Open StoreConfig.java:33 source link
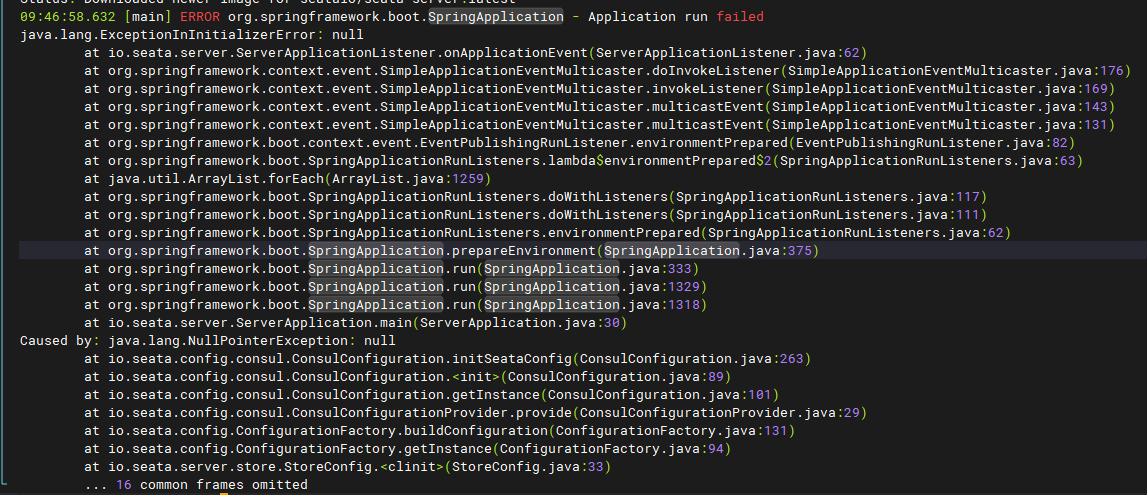Image resolution: width=1147 pixels, height=495 pixels. (529, 466)
